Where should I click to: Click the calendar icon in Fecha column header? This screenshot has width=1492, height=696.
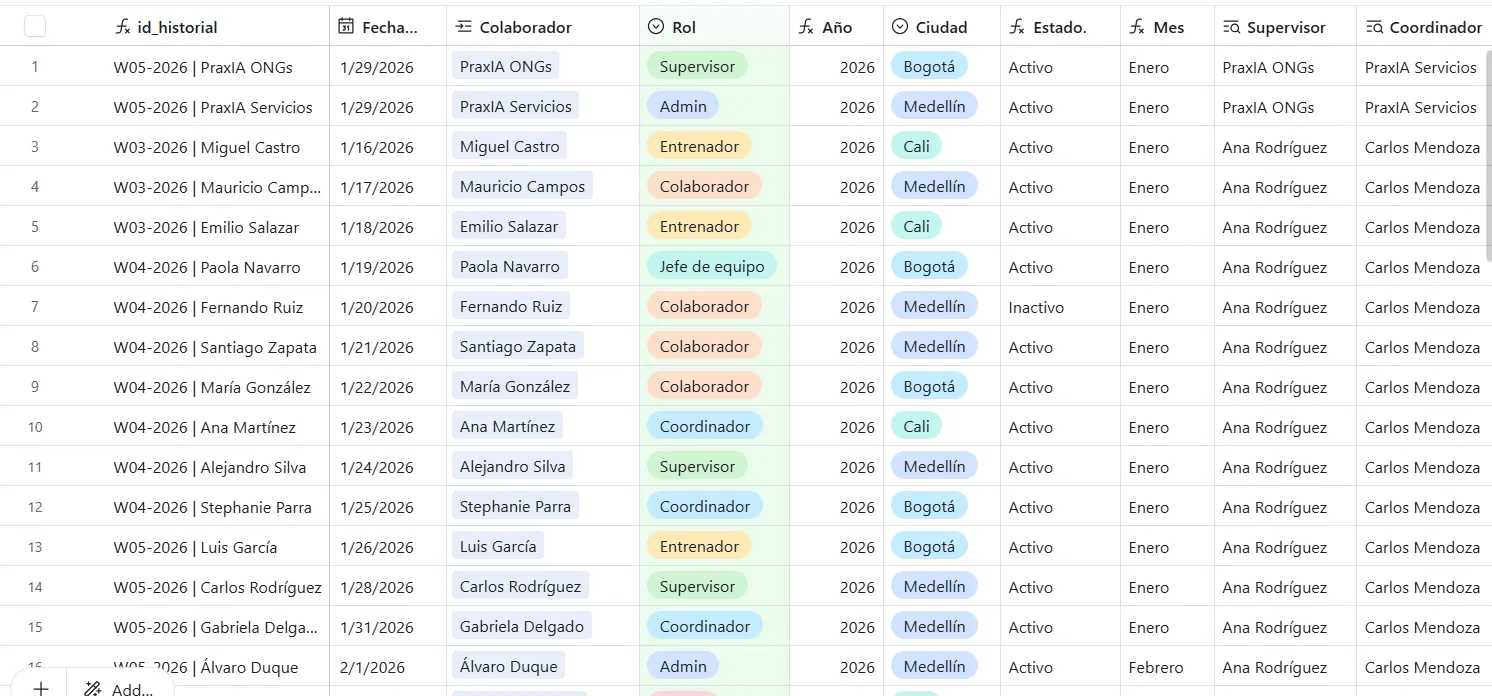[346, 27]
